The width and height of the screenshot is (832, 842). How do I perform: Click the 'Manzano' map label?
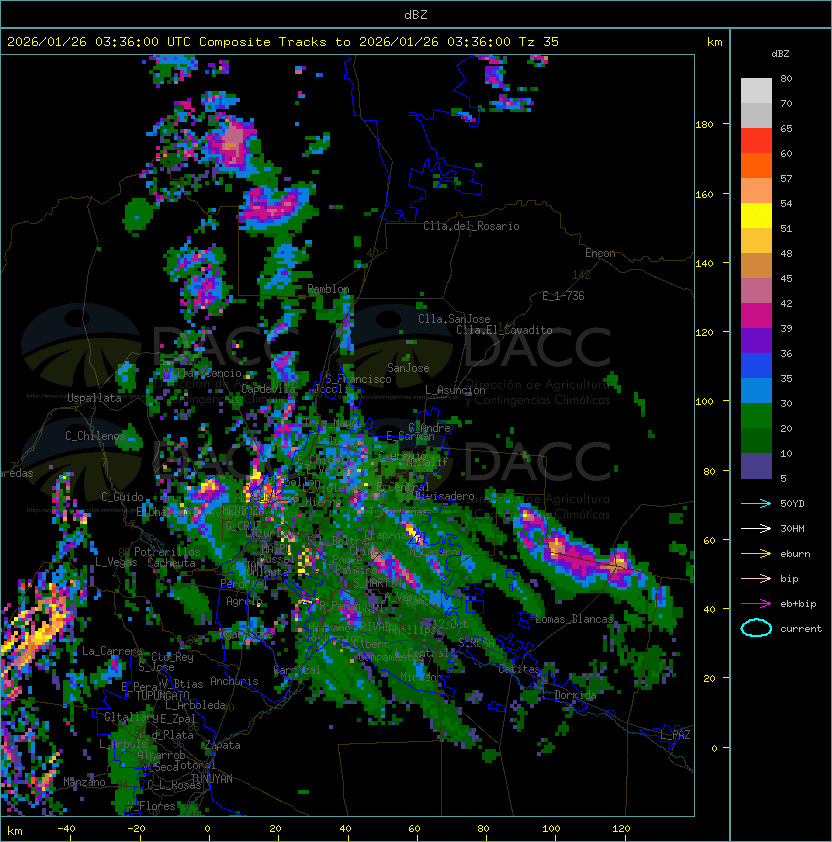(84, 782)
